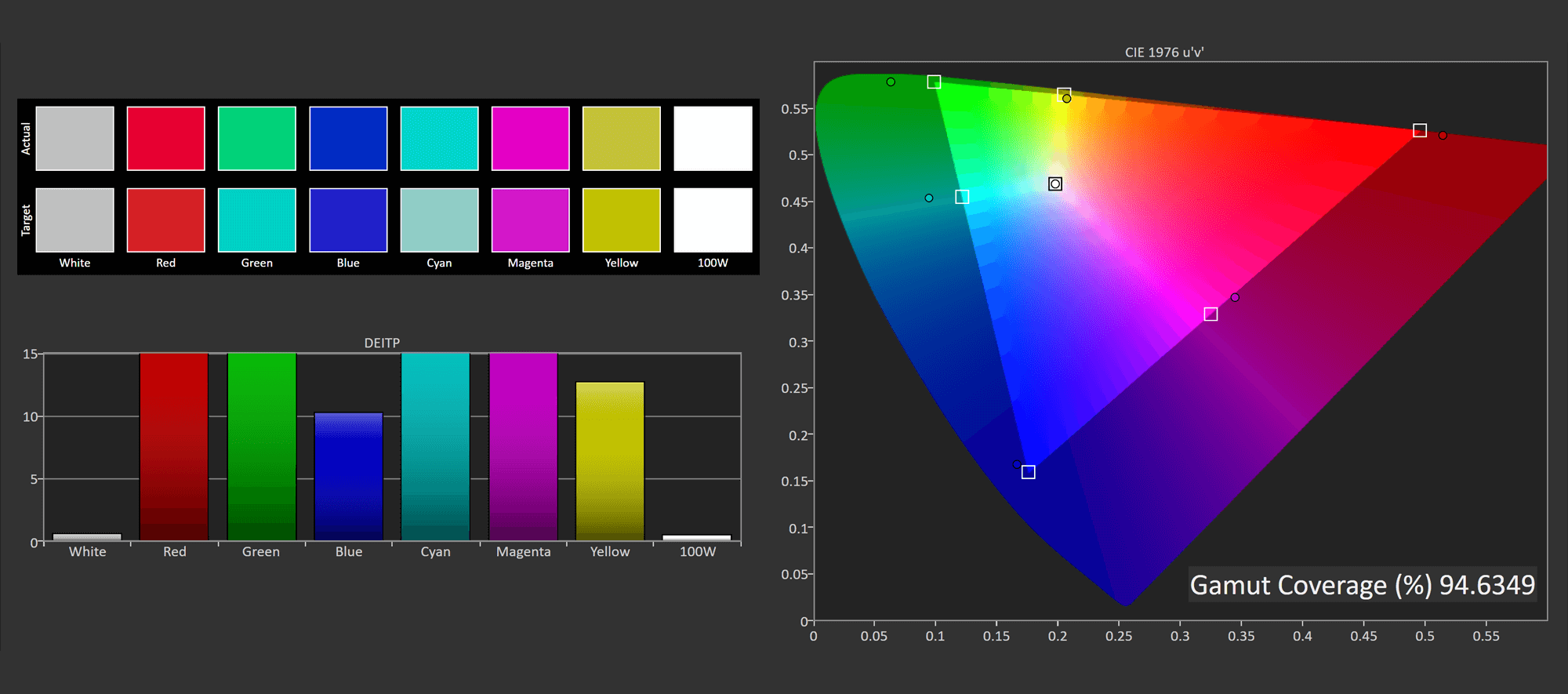Viewport: 1568px width, 694px height.
Task: Select the Target Green color swatch
Action: 256,220
